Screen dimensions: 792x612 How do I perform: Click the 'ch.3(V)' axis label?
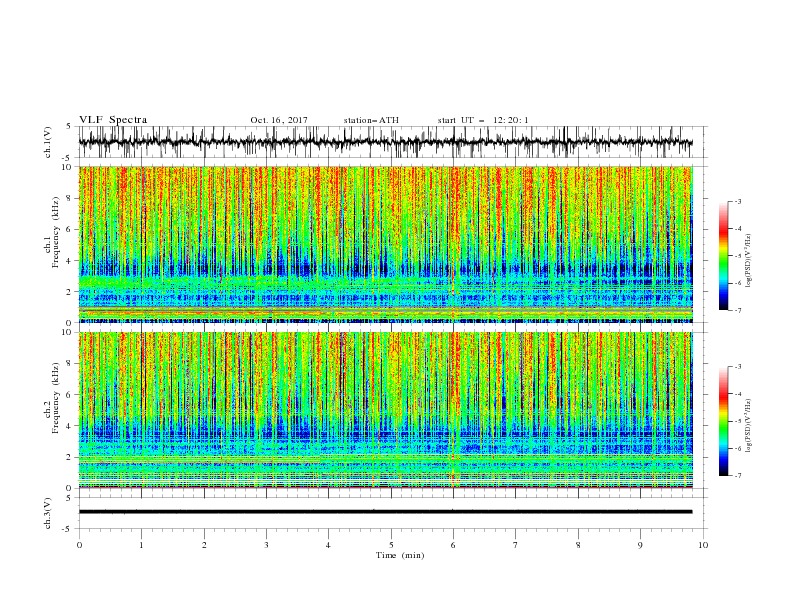(x=48, y=513)
